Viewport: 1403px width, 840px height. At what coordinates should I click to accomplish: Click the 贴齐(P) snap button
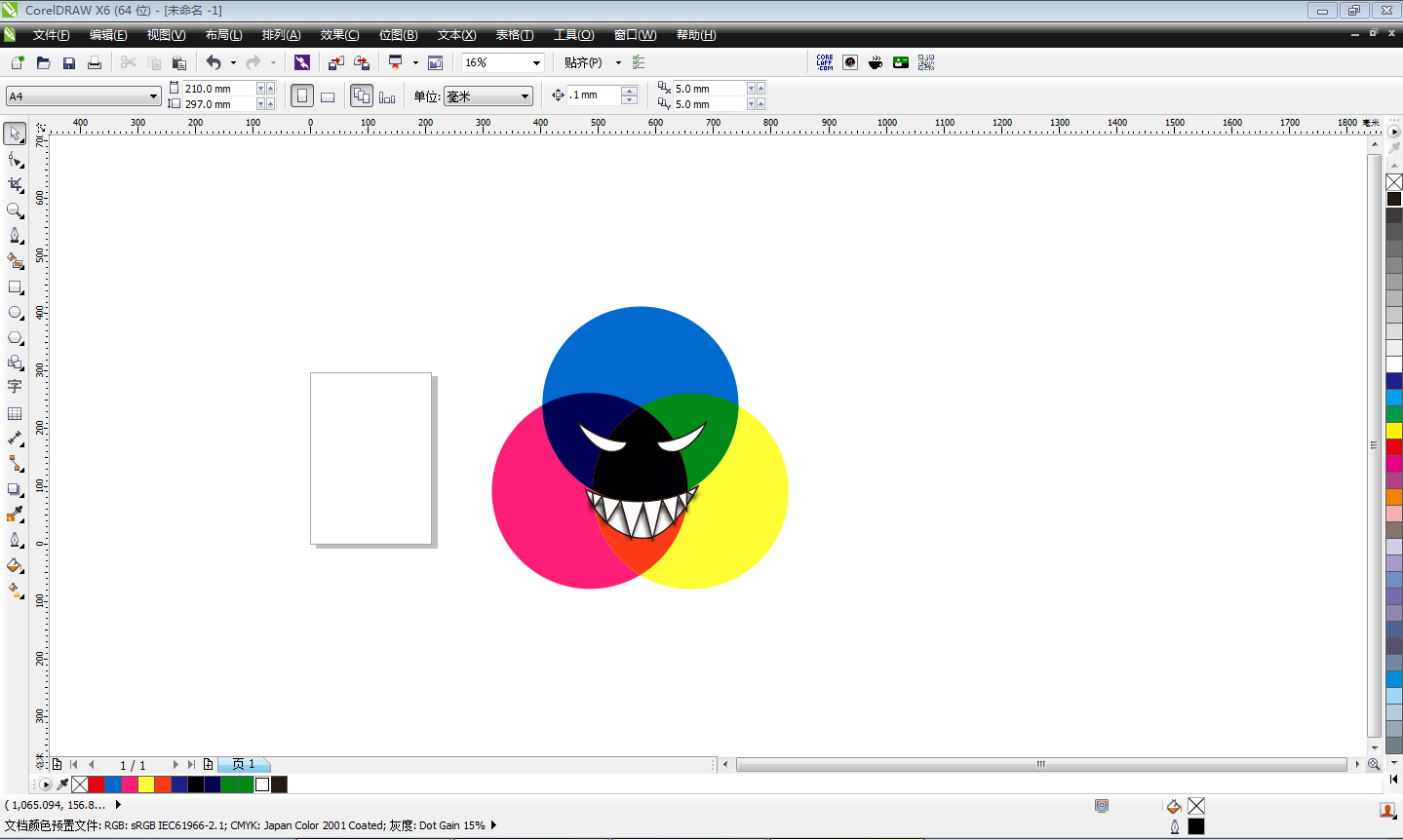583,62
